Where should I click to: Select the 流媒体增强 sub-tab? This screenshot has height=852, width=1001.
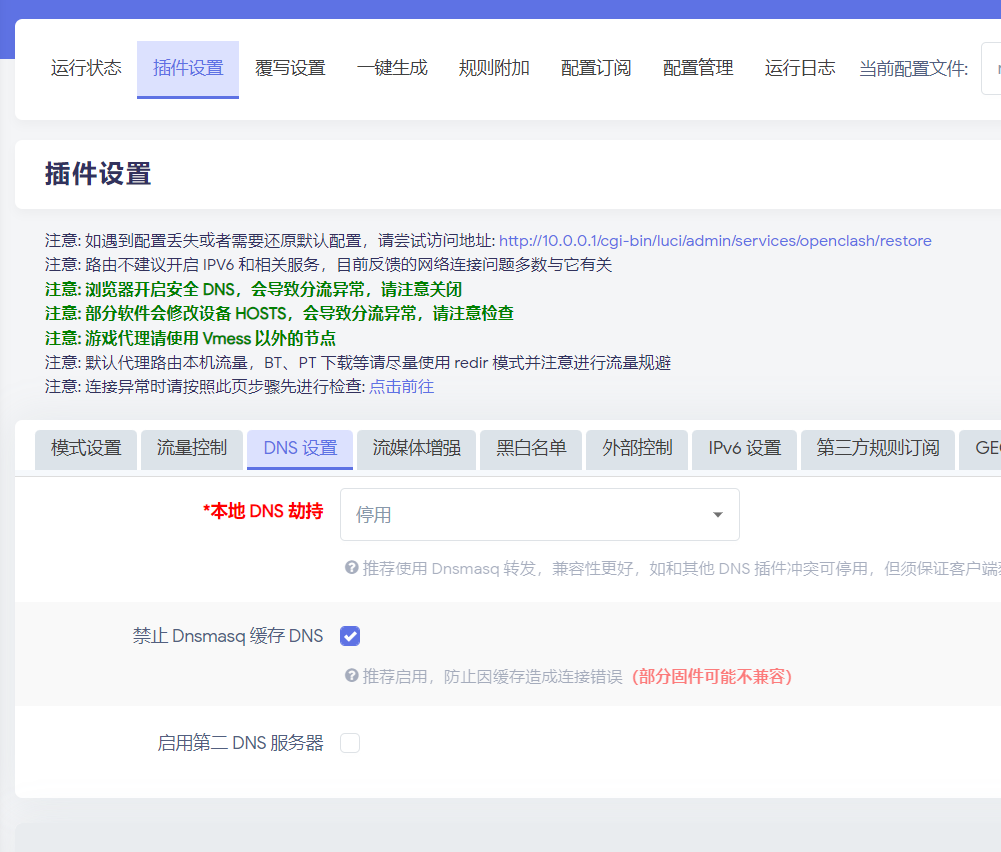click(416, 449)
